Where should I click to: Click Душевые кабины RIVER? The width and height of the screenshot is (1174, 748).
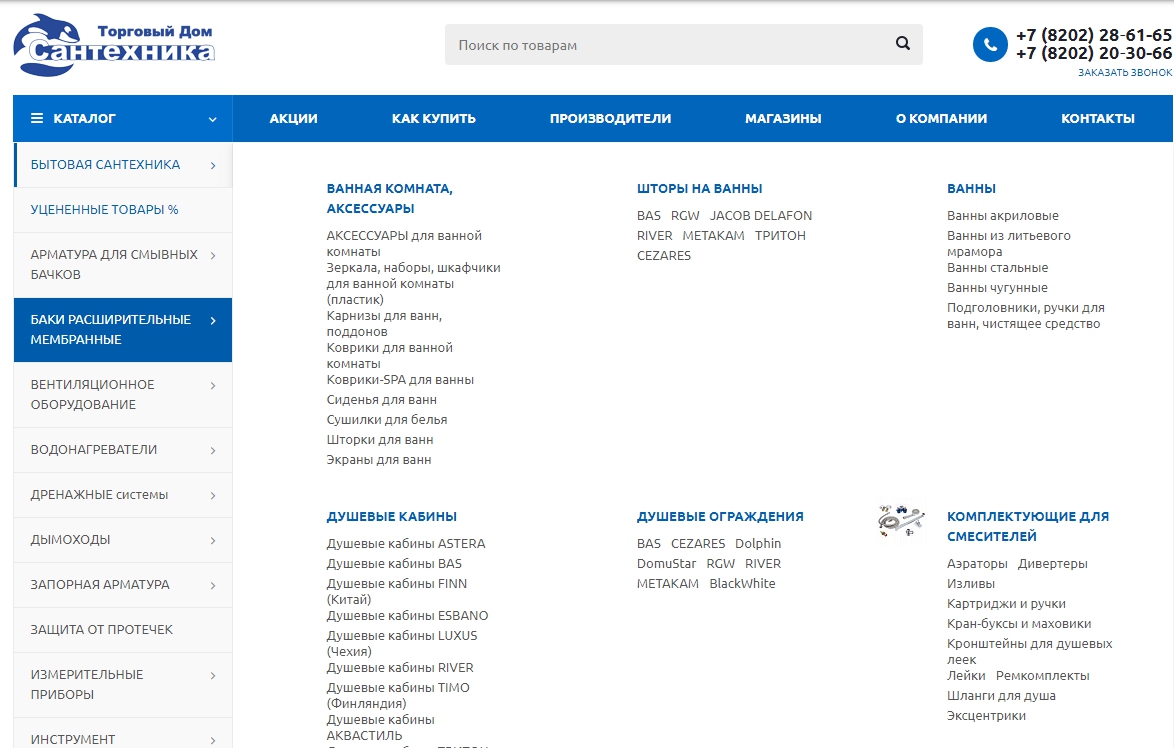400,668
